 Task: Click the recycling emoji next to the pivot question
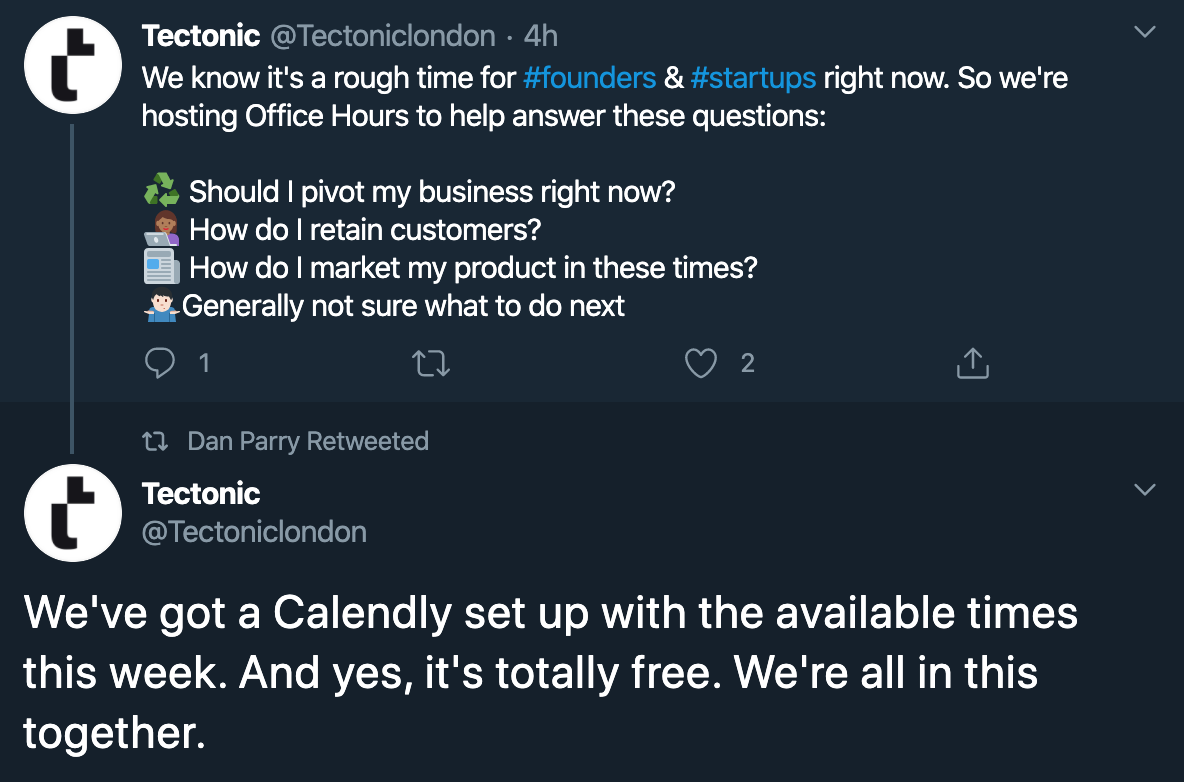pos(162,190)
